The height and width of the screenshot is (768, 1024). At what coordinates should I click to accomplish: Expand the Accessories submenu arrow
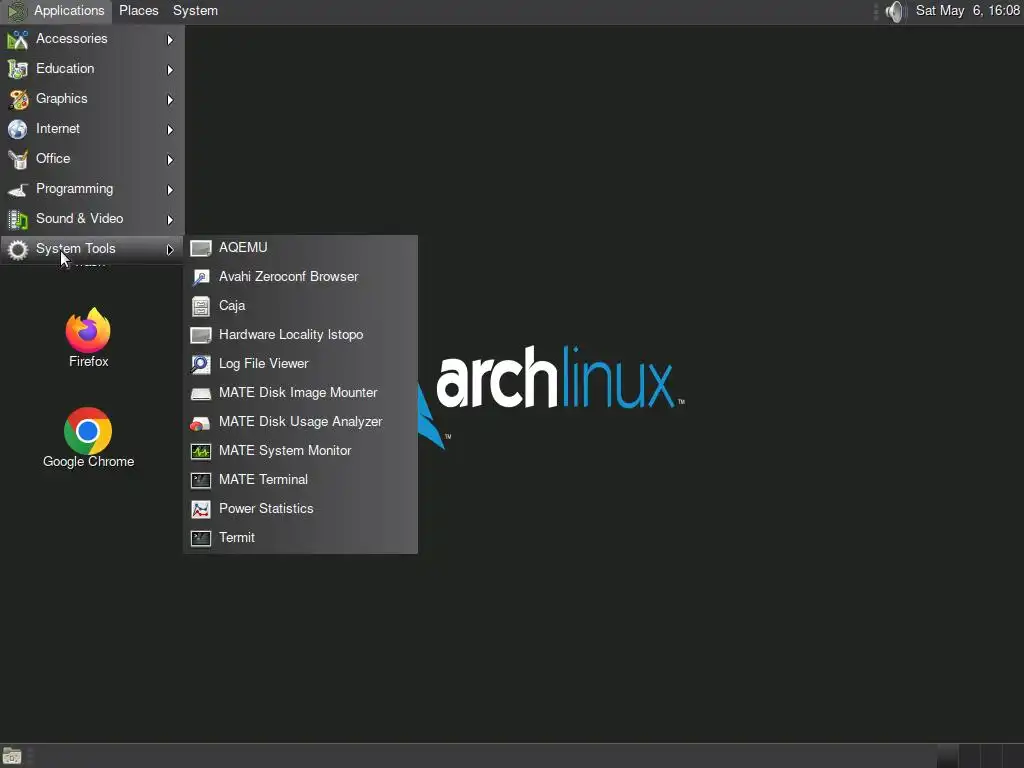(x=170, y=40)
